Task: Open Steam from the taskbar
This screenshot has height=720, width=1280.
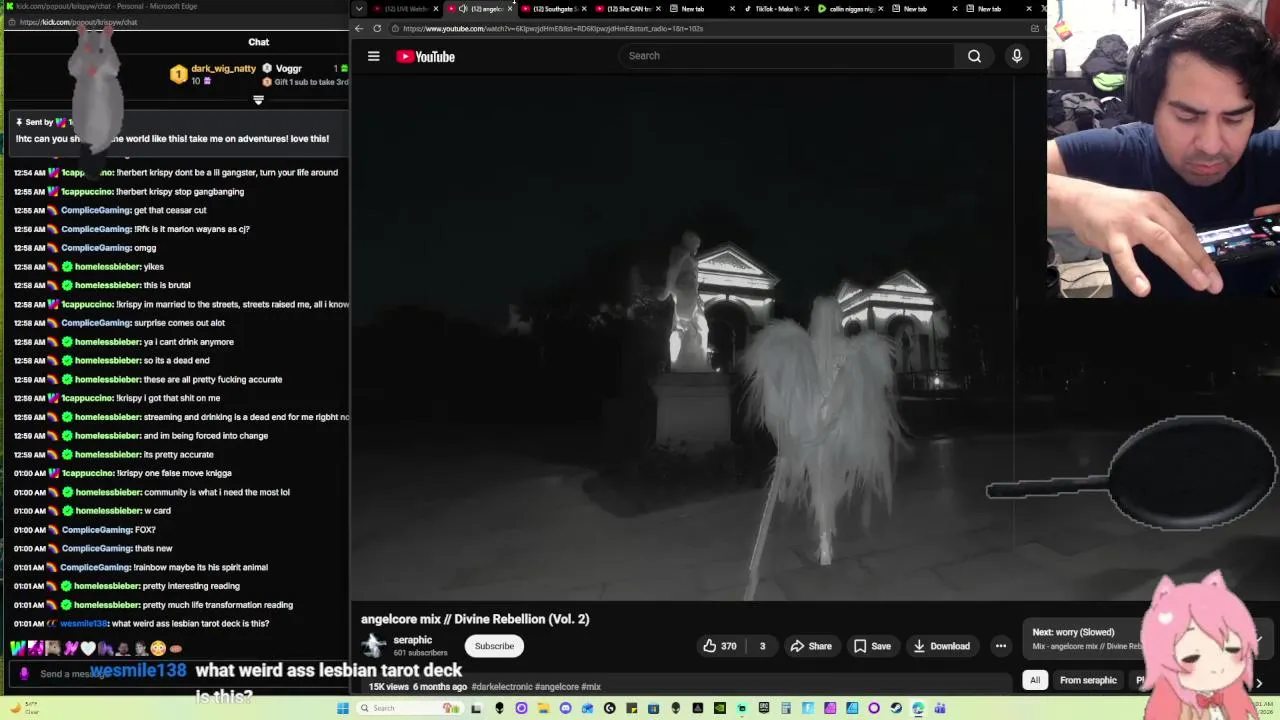Action: pyautogui.click(x=896, y=708)
